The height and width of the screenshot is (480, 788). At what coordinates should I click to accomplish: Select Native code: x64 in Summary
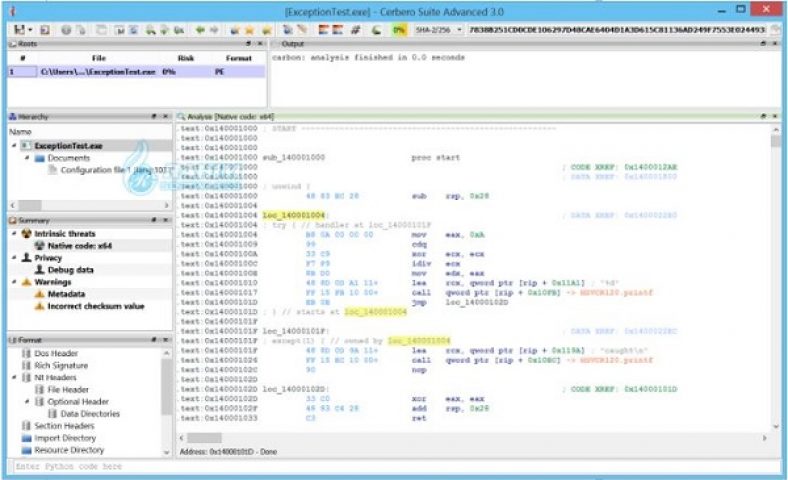[80, 246]
